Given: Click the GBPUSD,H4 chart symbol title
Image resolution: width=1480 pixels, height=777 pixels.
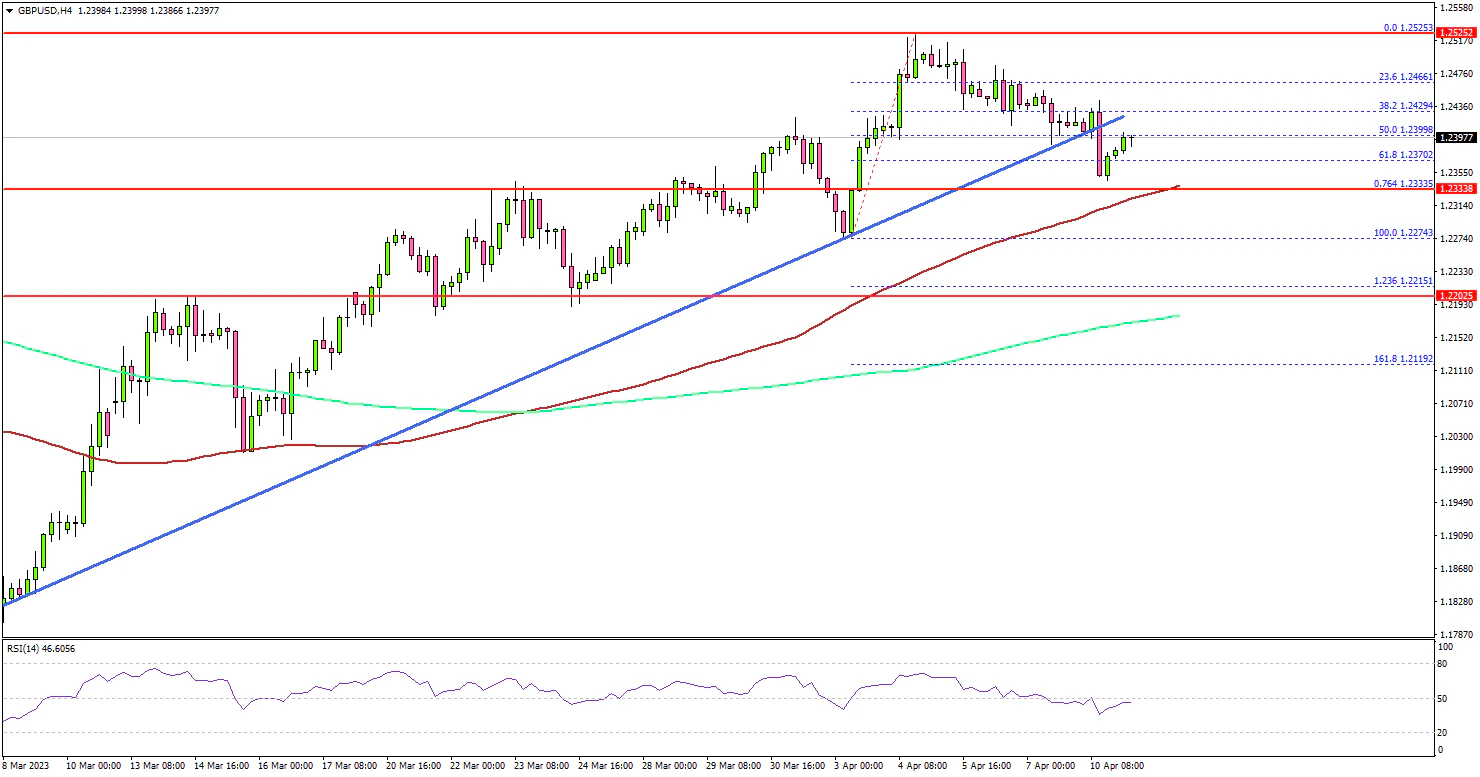Looking at the screenshot, I should [x=36, y=10].
